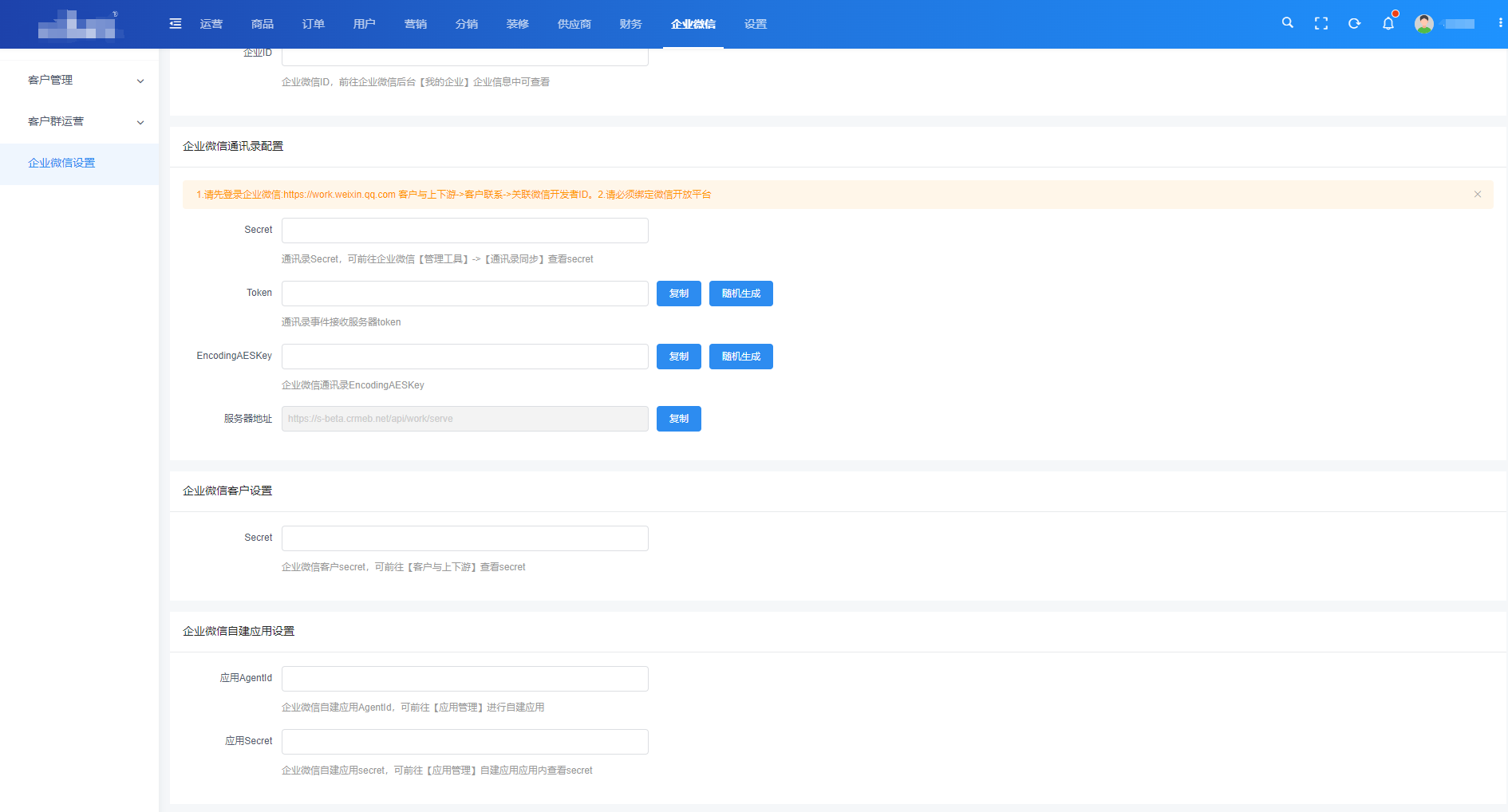1508x812 pixels.
Task: Focus the EncodingAESKey input field
Action: [465, 357]
